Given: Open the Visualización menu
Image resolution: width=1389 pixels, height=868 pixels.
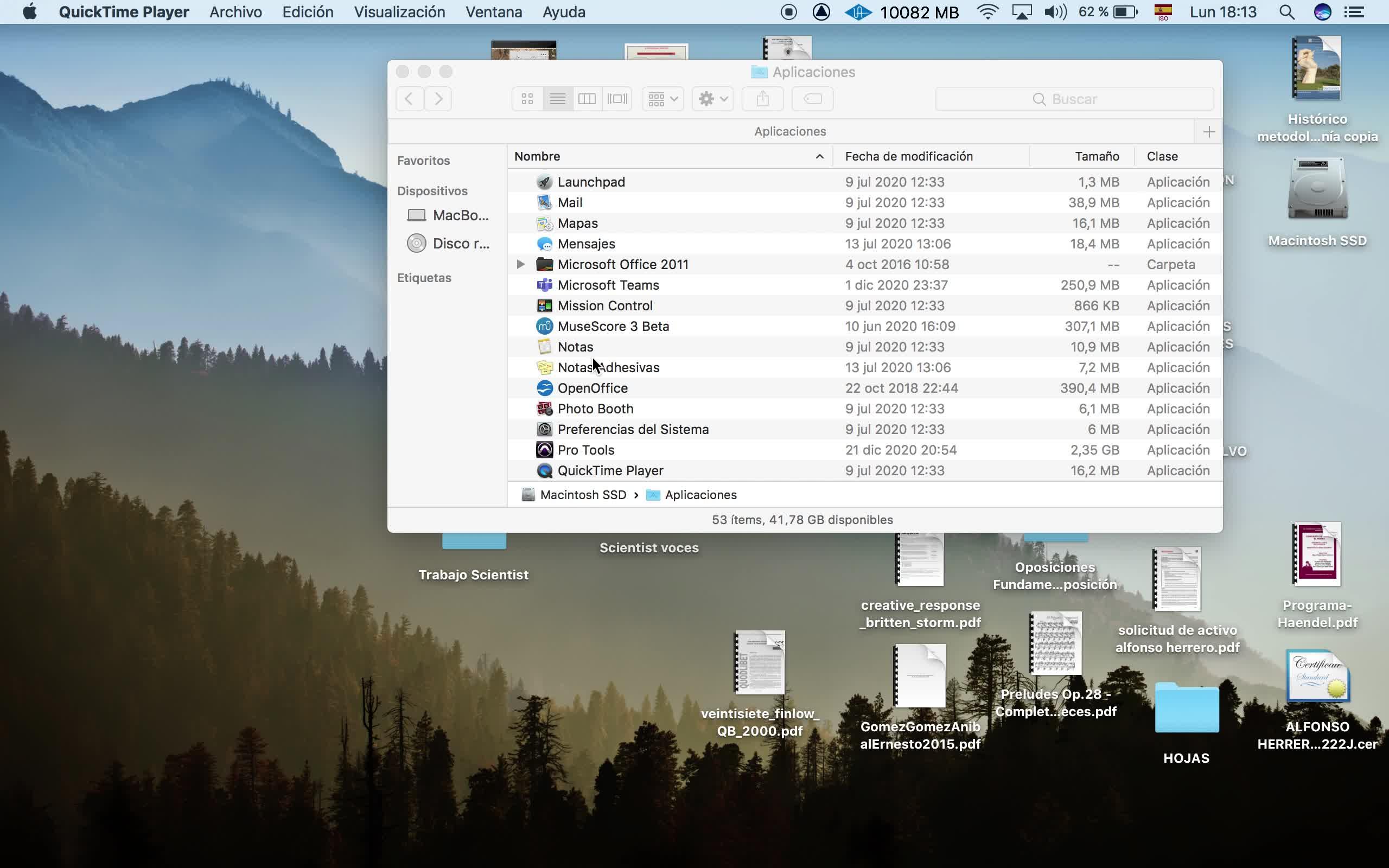Looking at the screenshot, I should coord(399,12).
